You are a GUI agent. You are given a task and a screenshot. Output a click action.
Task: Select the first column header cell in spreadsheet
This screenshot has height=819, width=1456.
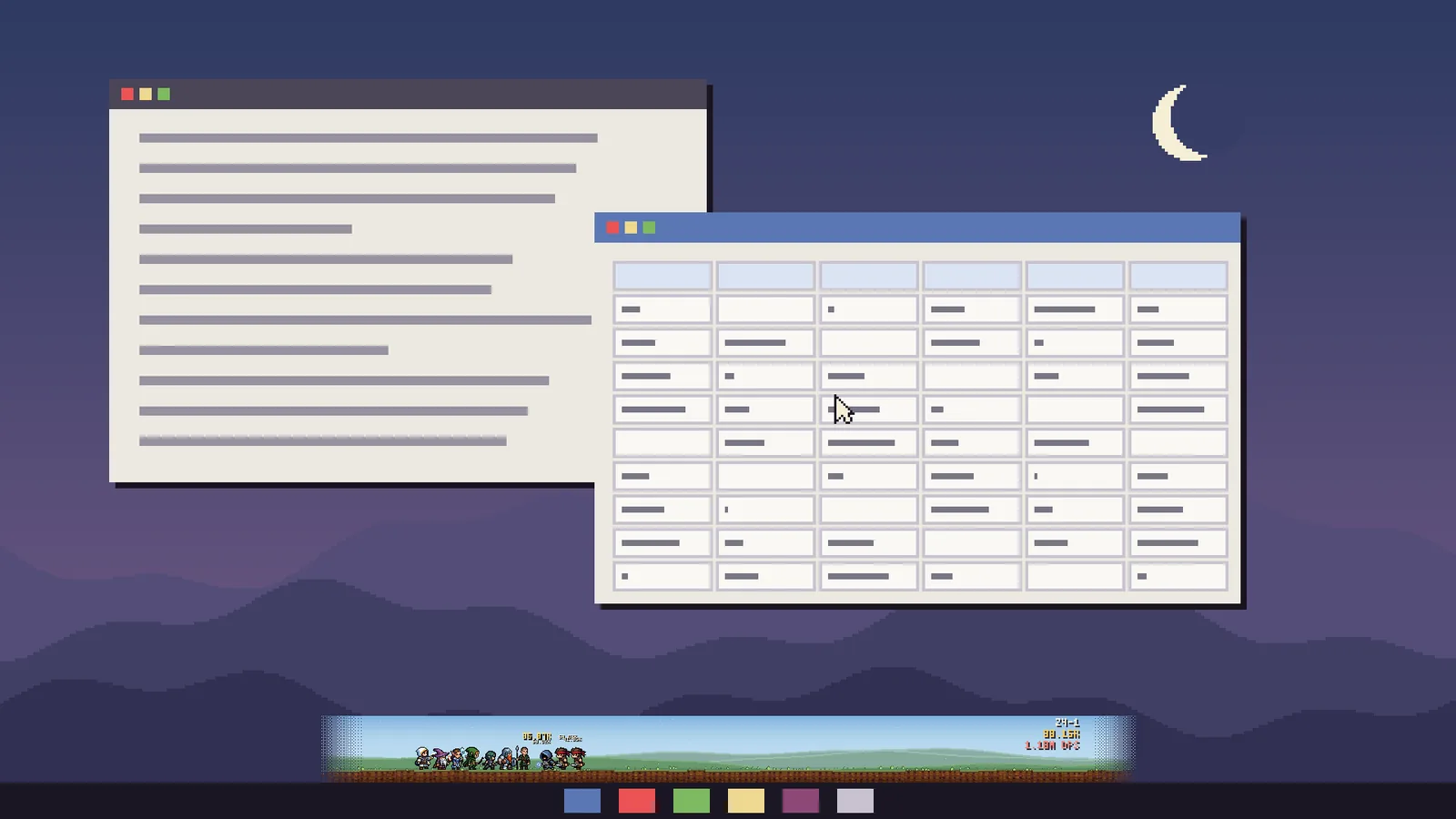pyautogui.click(x=662, y=276)
